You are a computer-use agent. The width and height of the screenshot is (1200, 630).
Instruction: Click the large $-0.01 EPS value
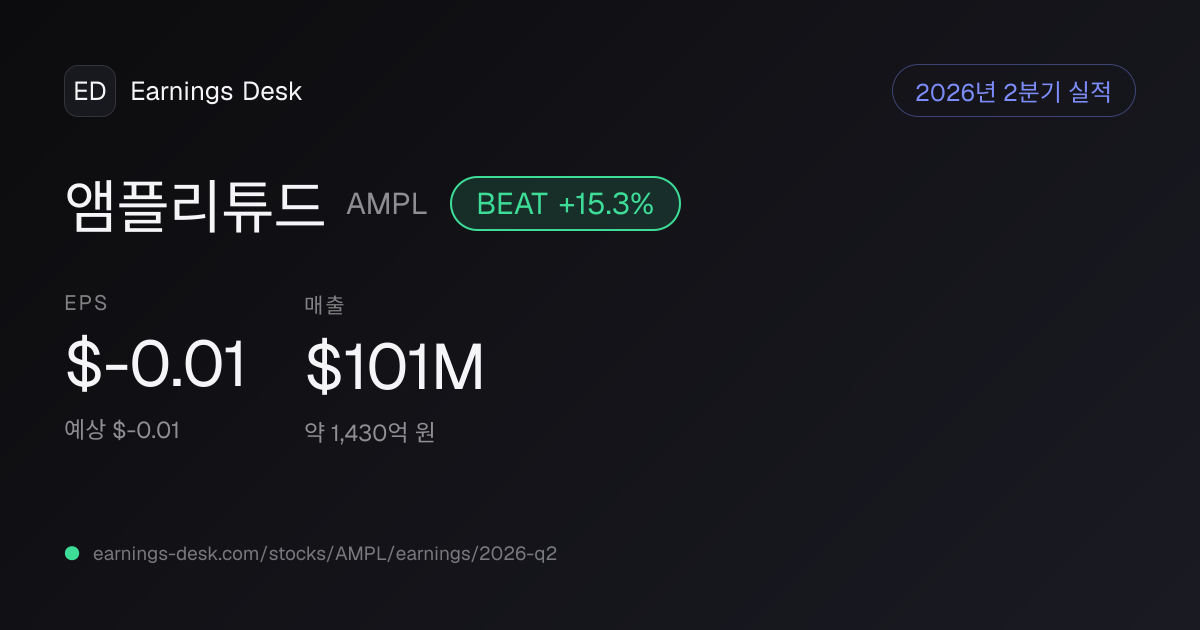click(155, 365)
